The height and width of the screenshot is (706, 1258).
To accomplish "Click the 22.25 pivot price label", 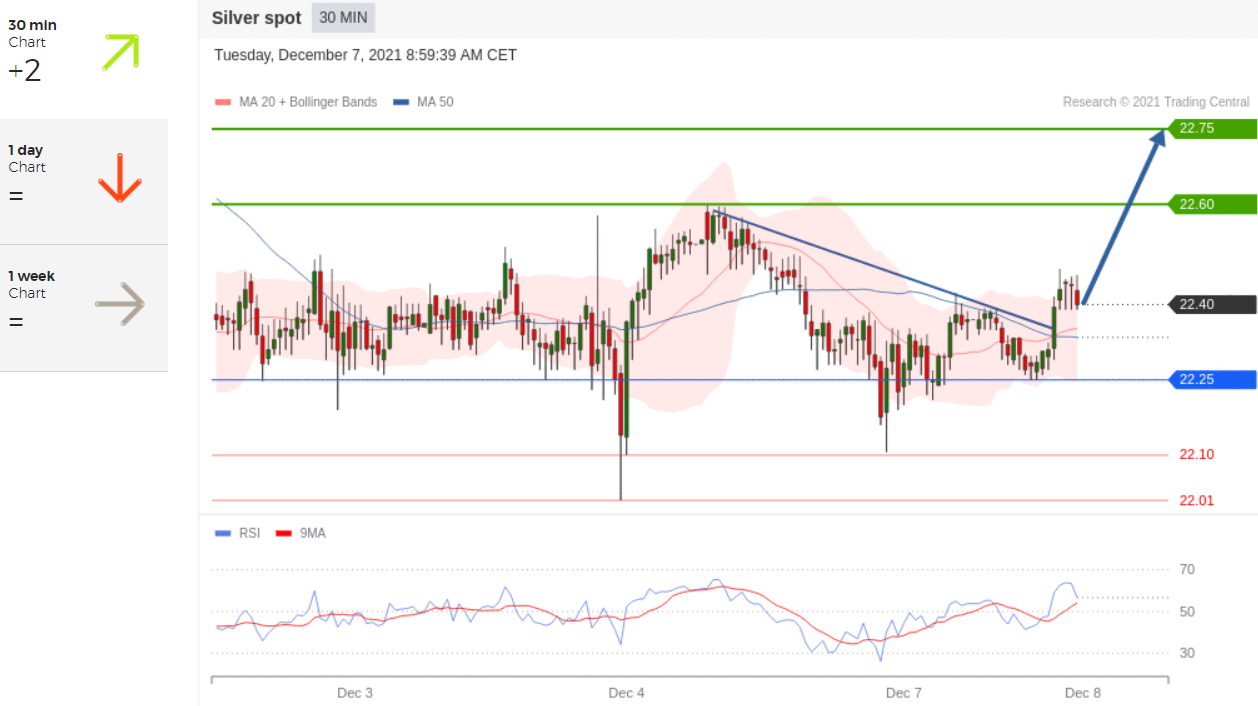I will [x=1212, y=379].
